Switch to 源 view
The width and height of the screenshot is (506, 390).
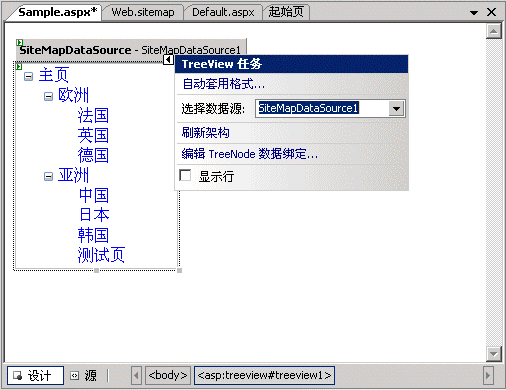point(84,376)
